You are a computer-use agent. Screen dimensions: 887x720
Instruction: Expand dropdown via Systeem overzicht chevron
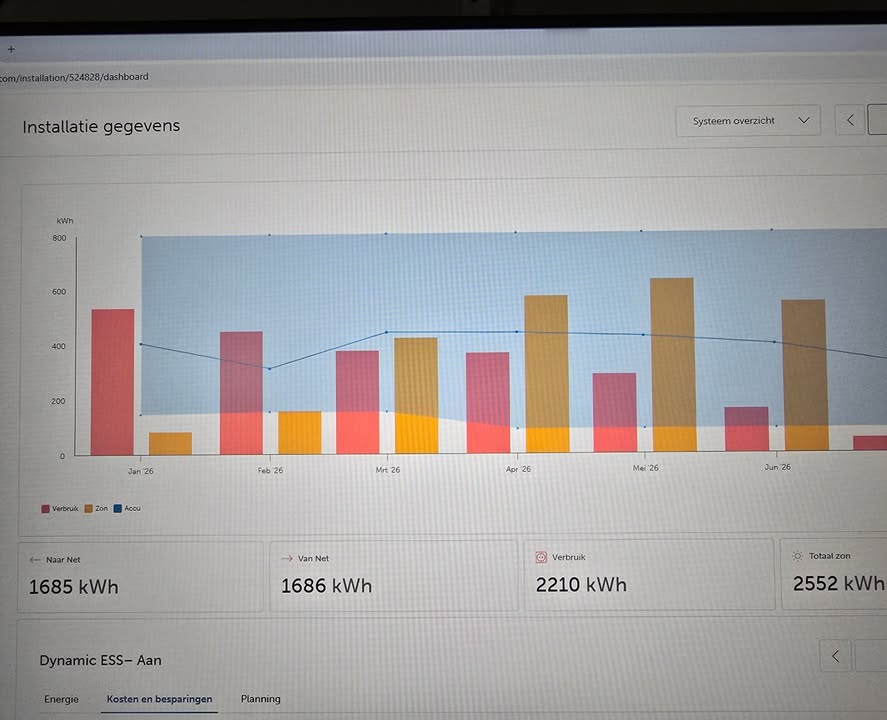coord(804,120)
